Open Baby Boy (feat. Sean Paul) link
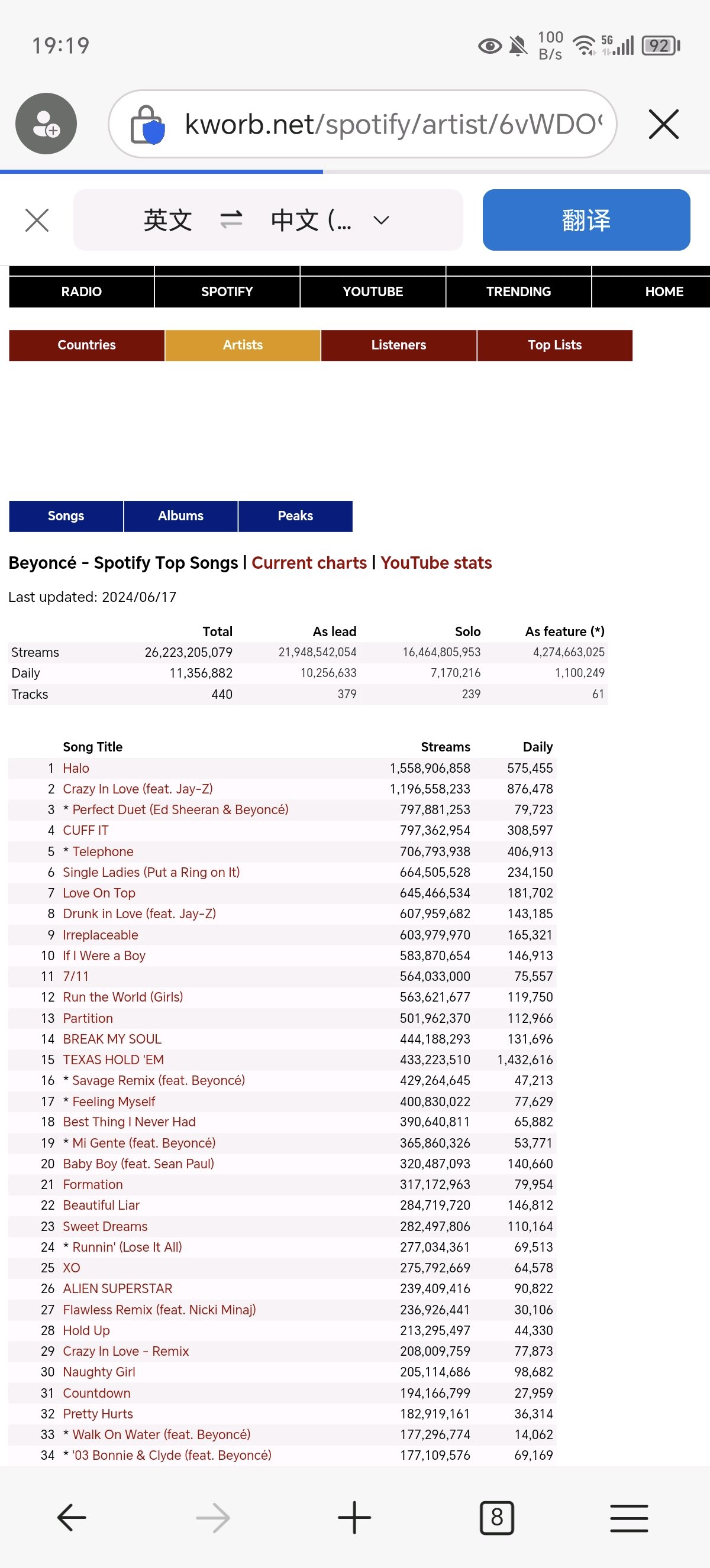Image resolution: width=710 pixels, height=1568 pixels. [x=139, y=1164]
